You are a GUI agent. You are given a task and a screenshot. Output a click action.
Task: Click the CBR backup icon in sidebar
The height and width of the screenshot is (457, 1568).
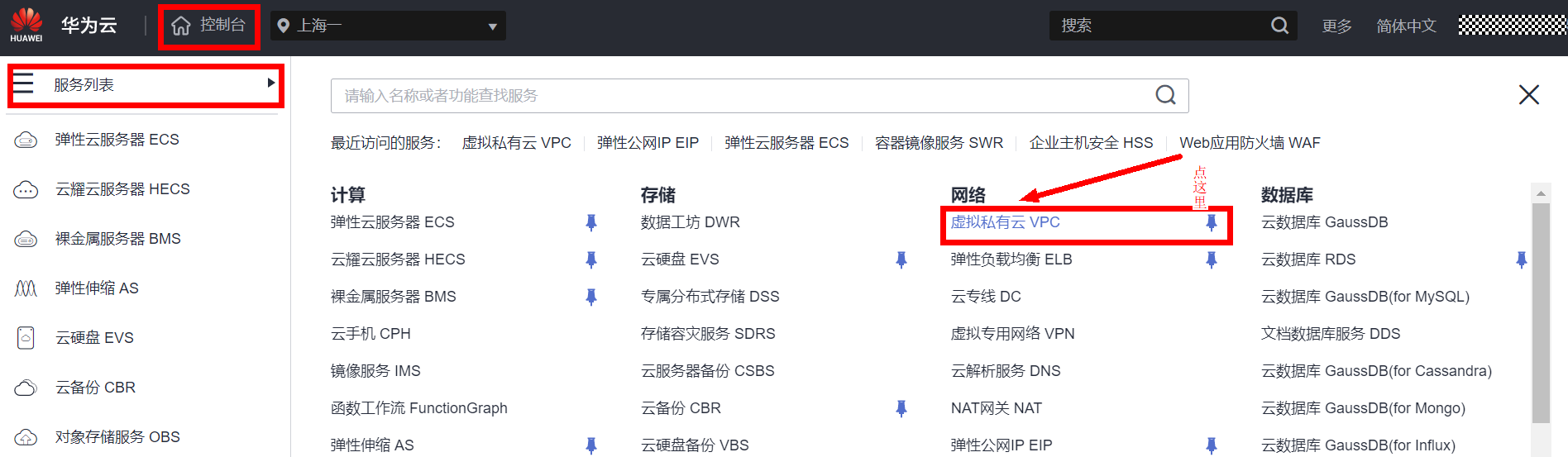[x=26, y=388]
